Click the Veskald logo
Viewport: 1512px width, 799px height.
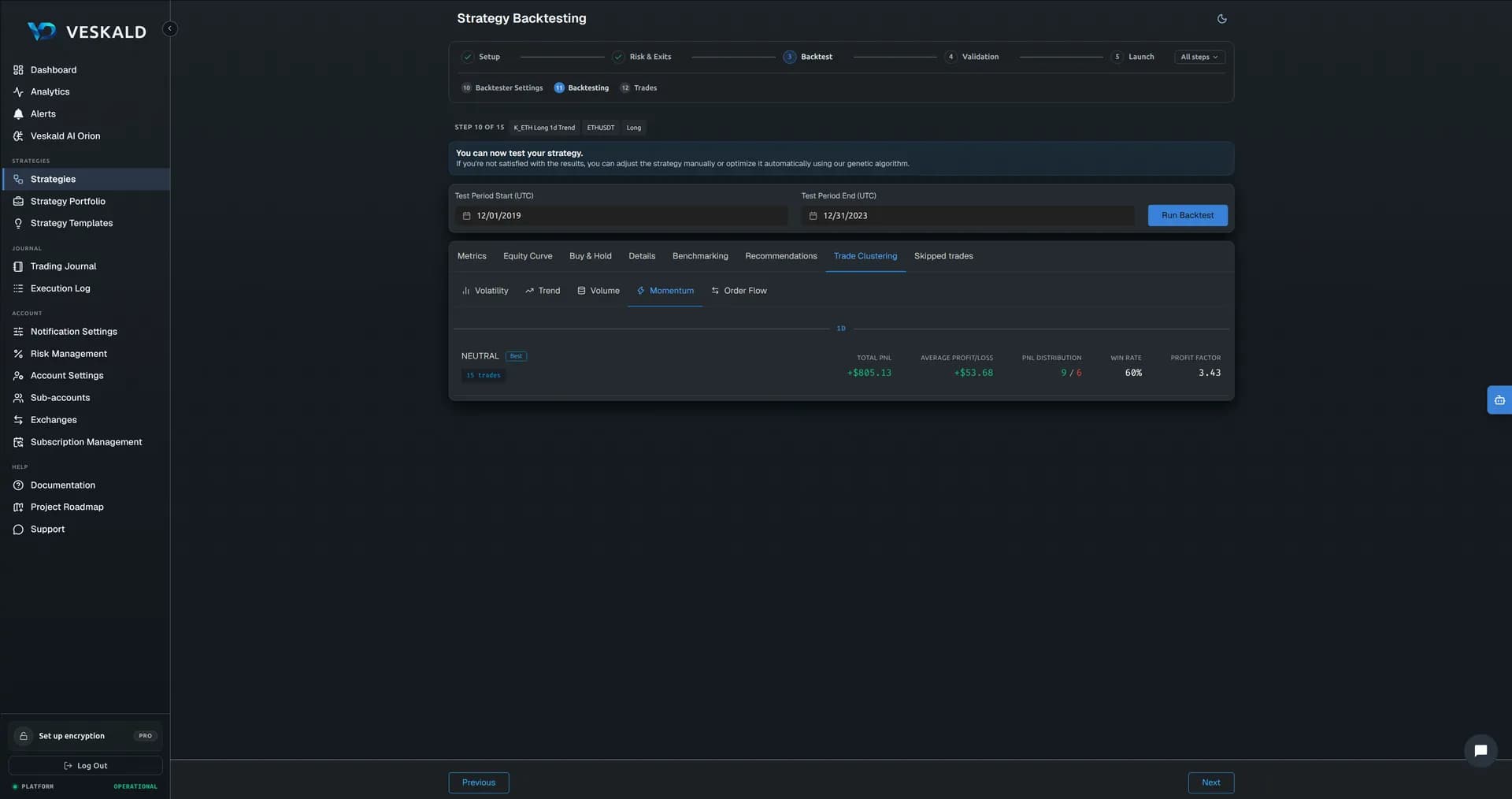(87, 32)
